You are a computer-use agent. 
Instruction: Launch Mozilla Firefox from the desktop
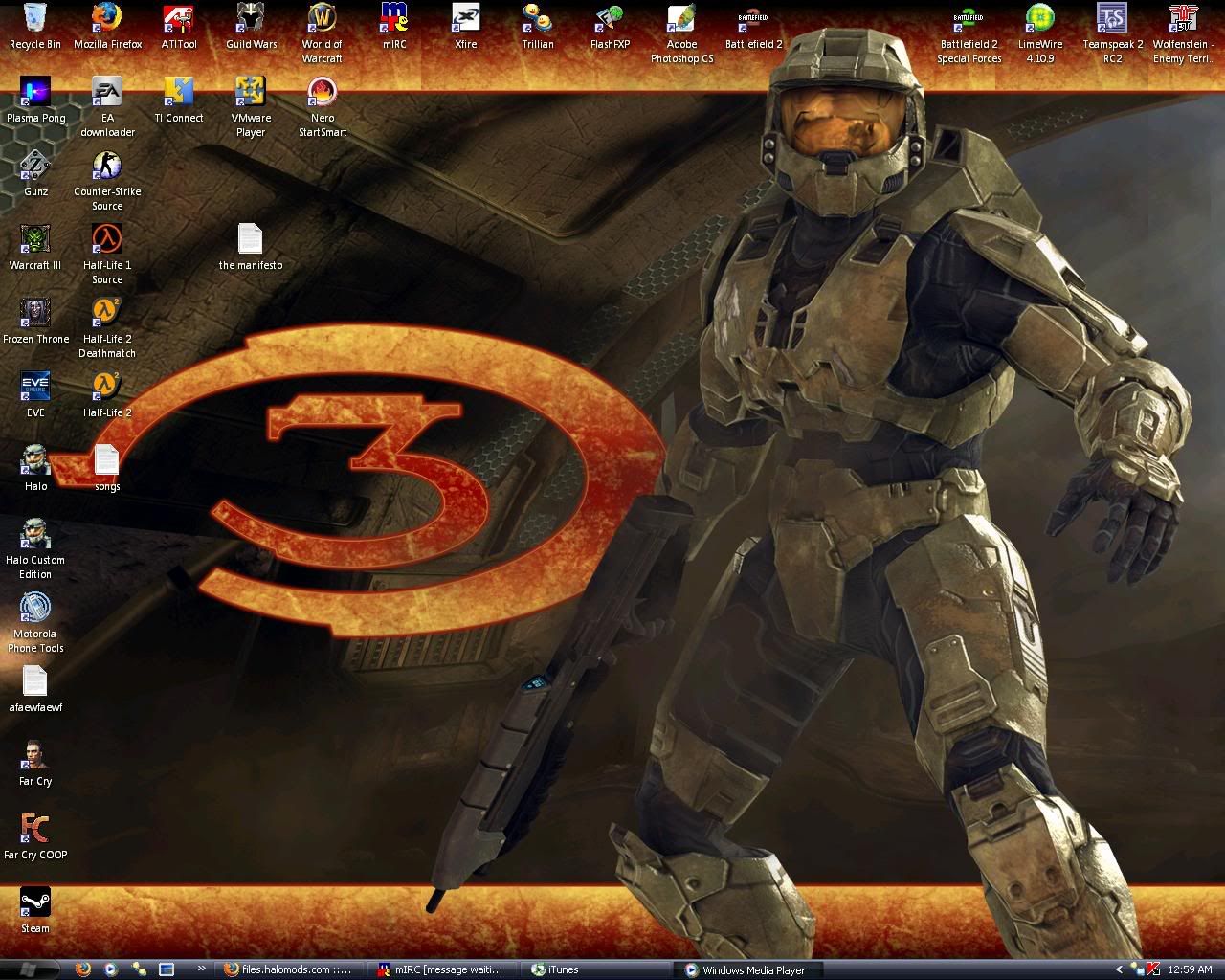[107, 26]
